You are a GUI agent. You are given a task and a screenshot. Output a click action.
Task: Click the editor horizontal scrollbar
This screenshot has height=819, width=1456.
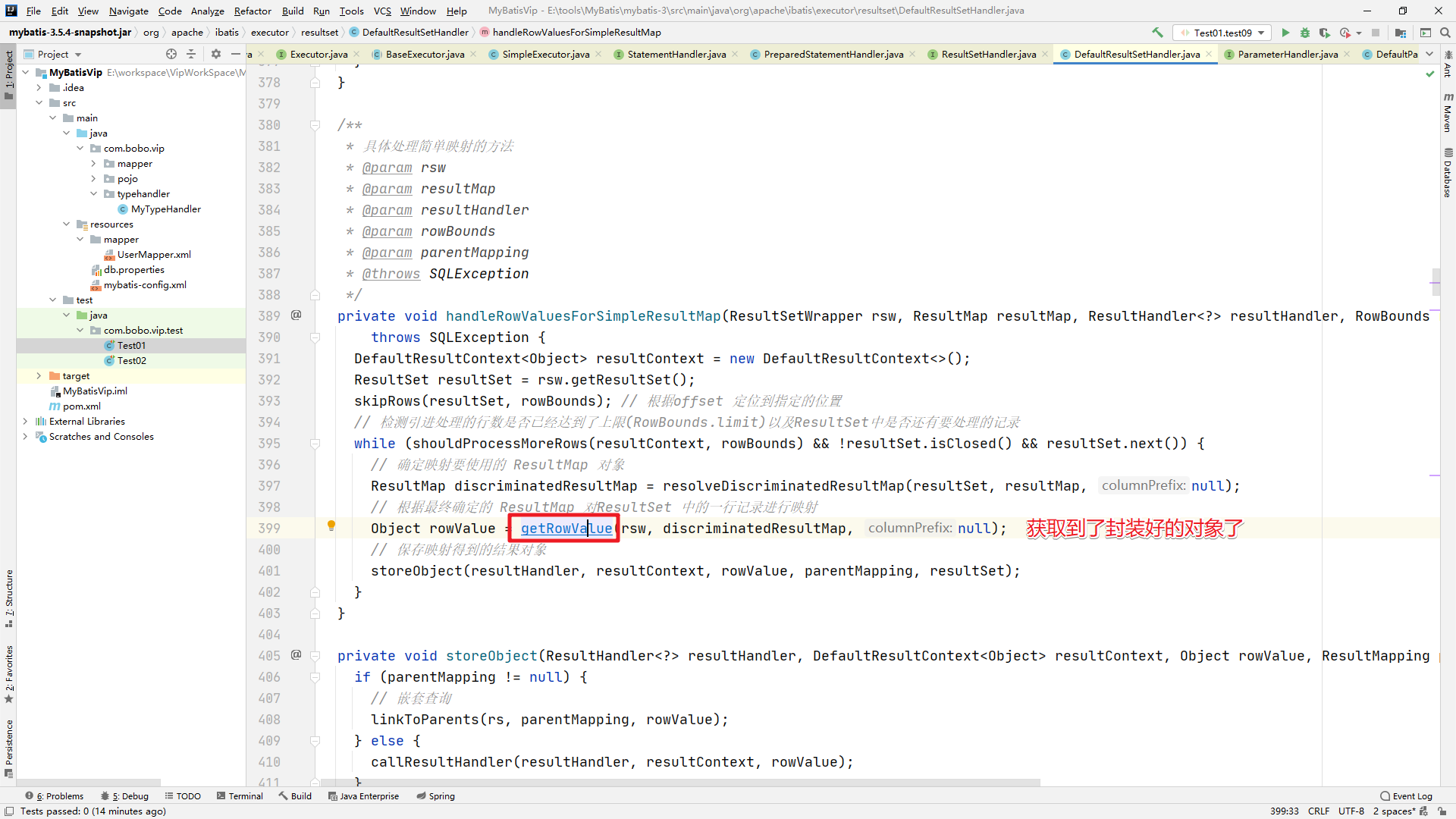point(679,782)
